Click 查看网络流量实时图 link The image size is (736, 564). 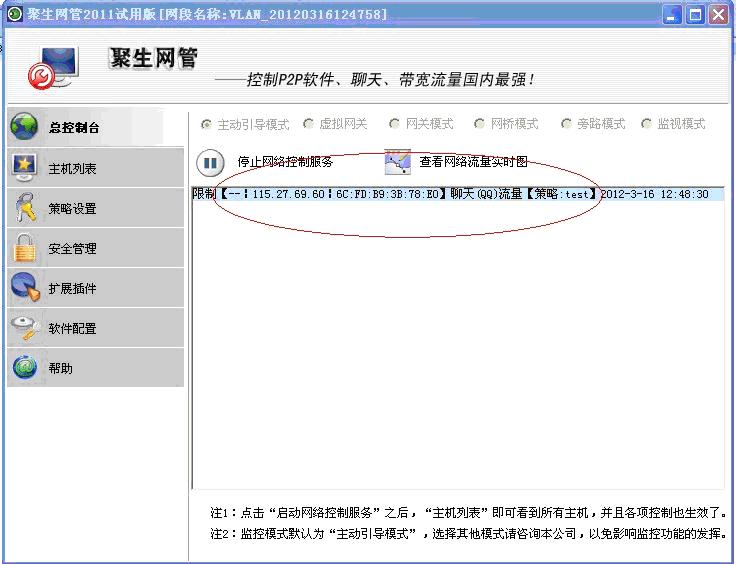tap(473, 162)
